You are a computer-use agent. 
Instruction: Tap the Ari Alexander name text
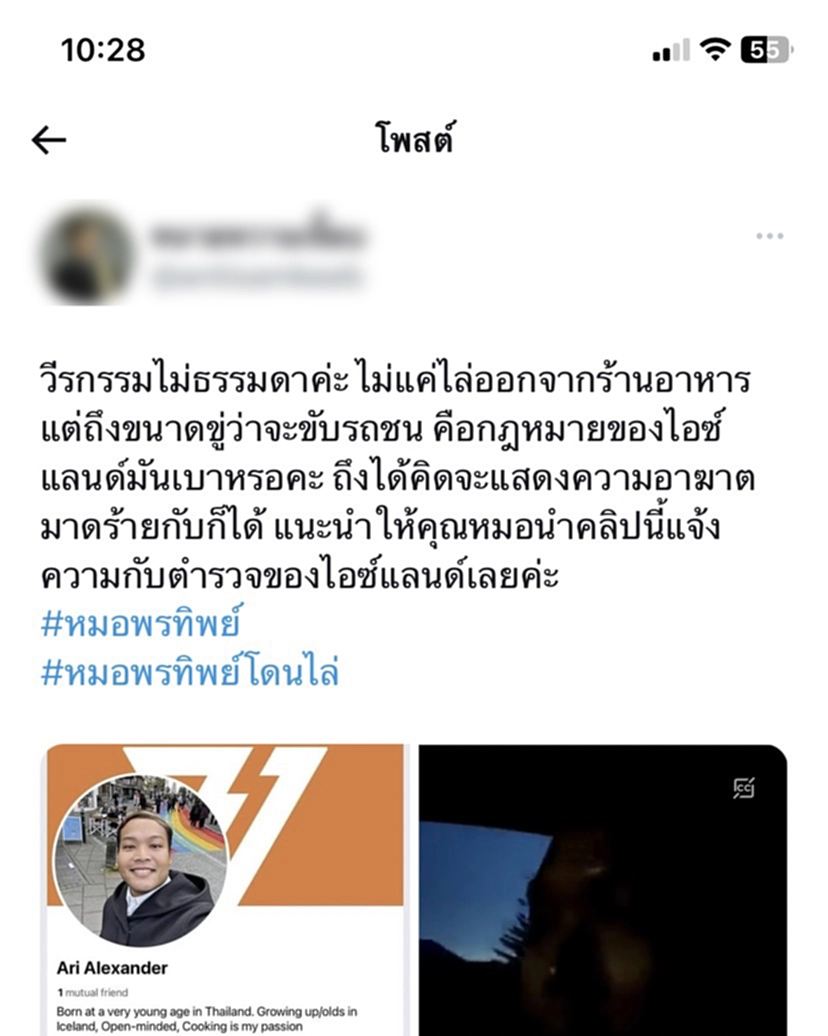(x=112, y=968)
